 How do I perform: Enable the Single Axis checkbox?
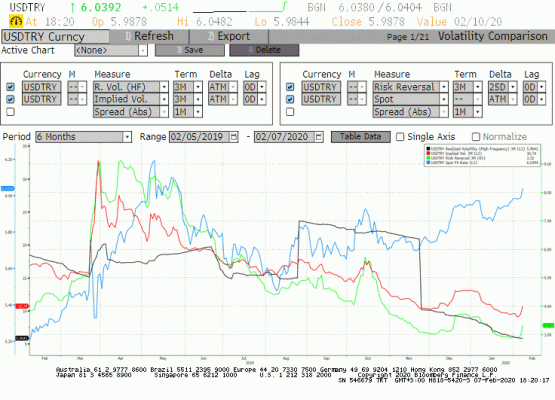click(x=400, y=137)
